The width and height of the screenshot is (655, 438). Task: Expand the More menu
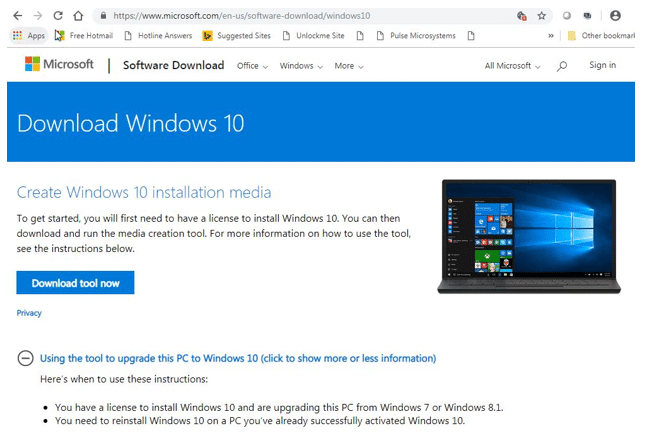(x=349, y=66)
